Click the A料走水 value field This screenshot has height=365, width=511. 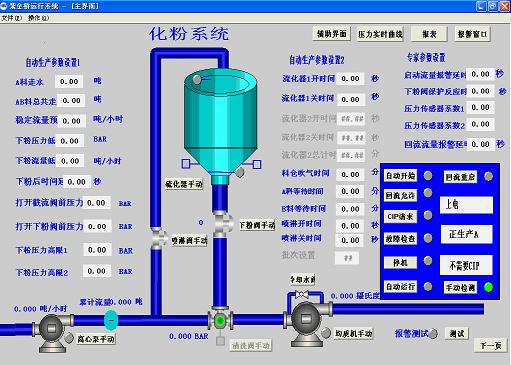pyautogui.click(x=69, y=82)
